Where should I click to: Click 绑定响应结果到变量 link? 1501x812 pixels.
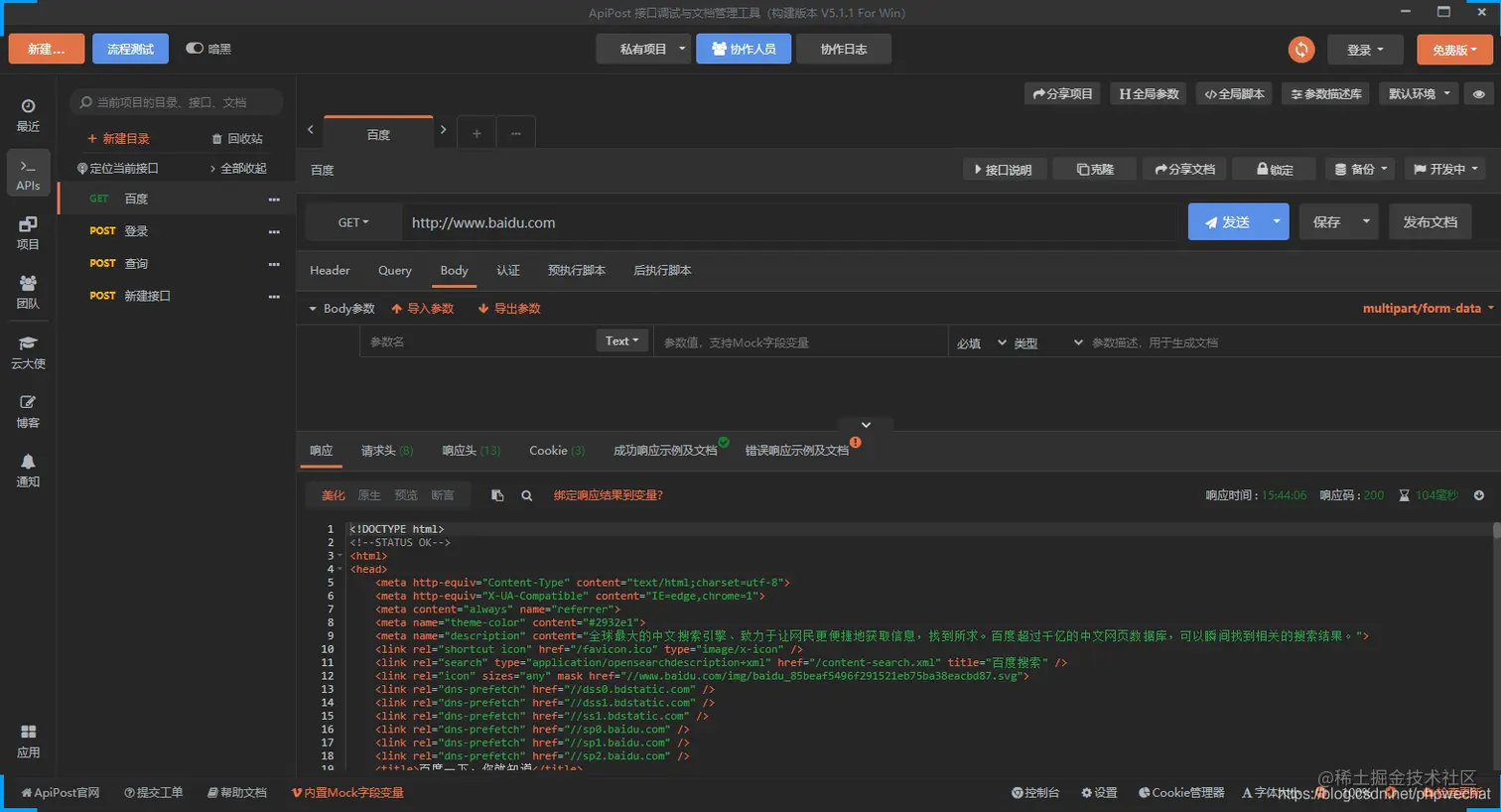pos(609,495)
